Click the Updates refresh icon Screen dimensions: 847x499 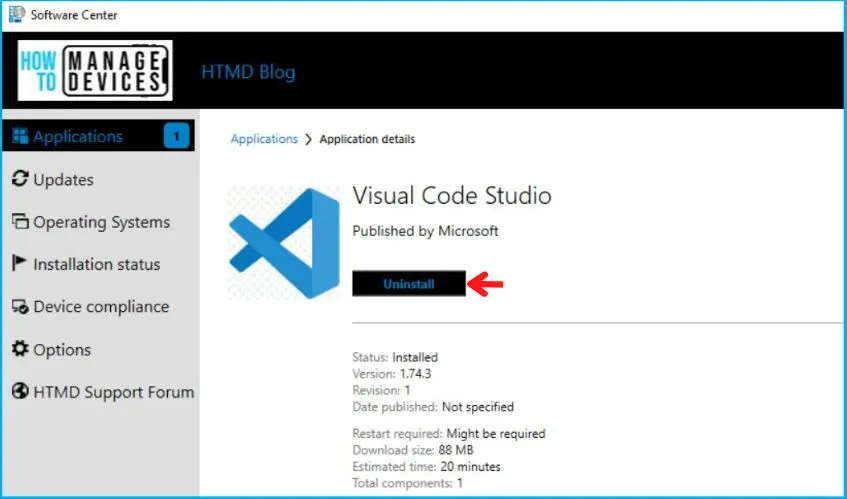[x=20, y=179]
